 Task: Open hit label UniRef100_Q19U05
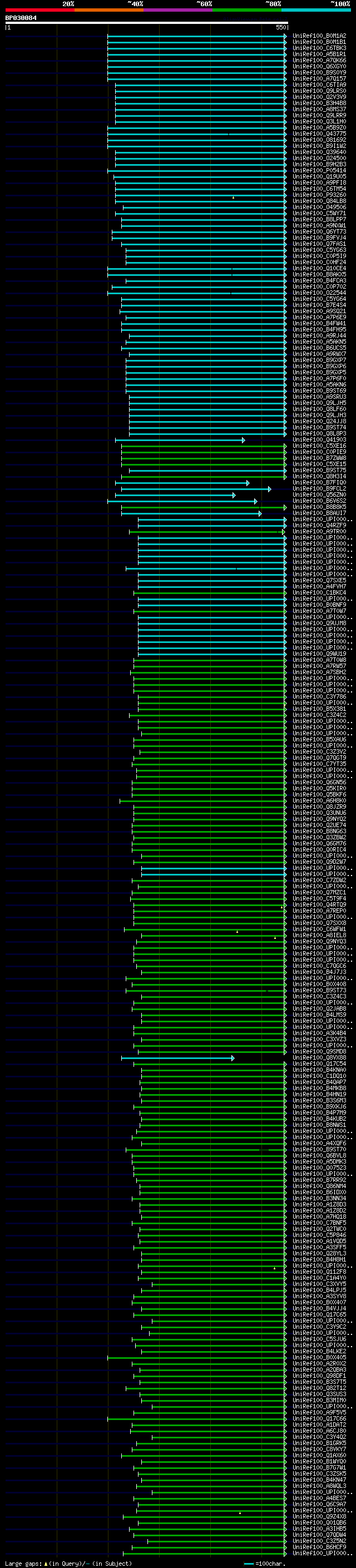pos(319,176)
